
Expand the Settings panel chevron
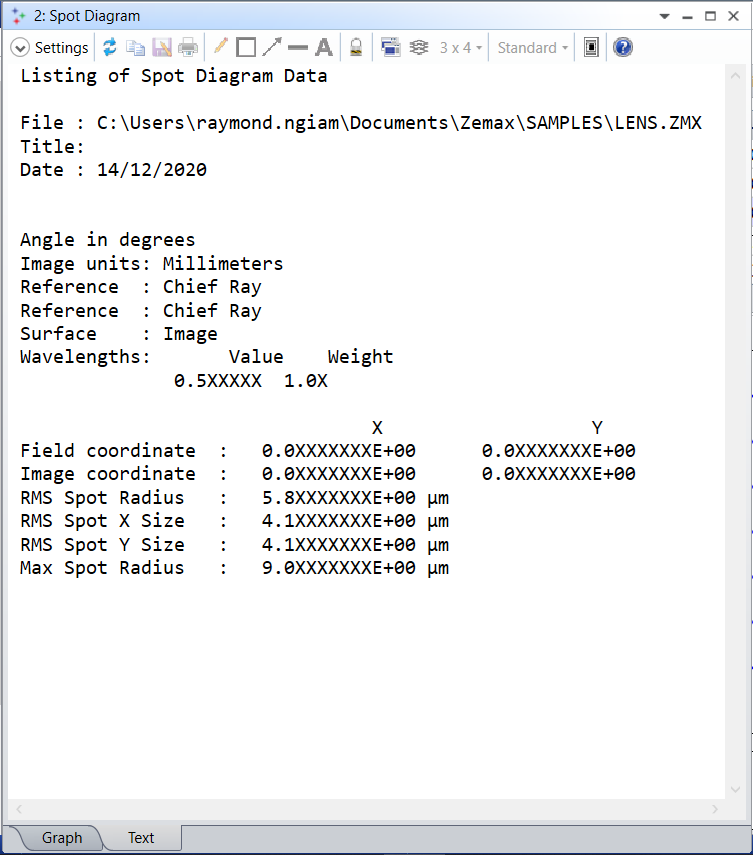tap(20, 48)
